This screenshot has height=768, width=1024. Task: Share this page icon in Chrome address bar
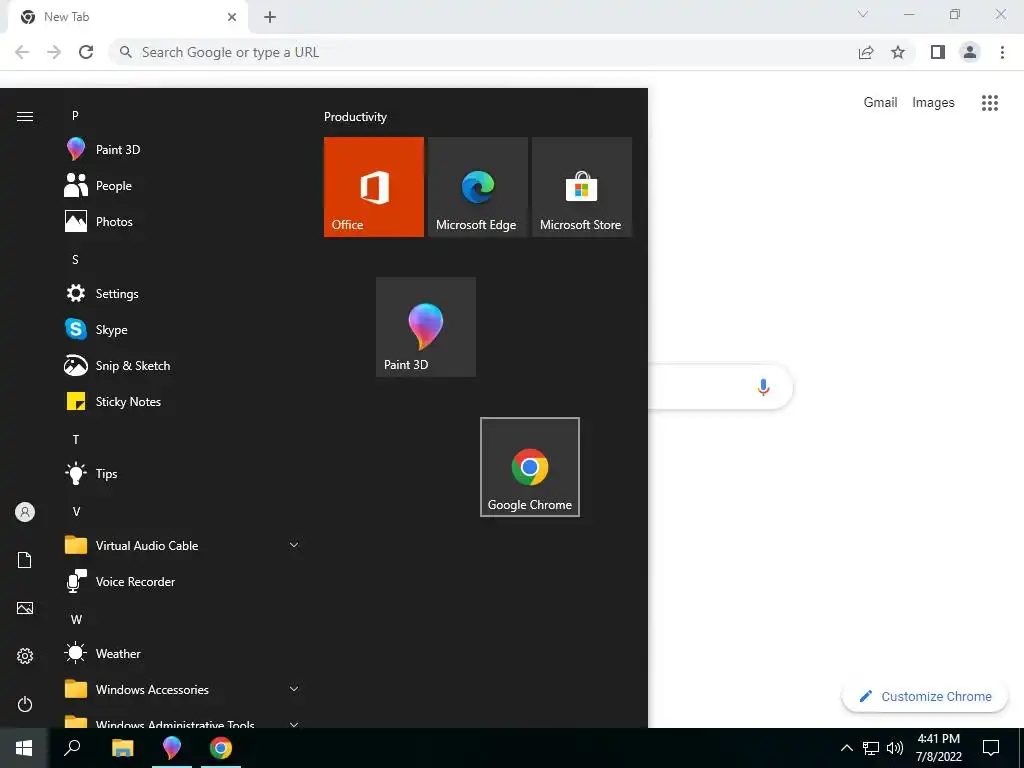click(866, 52)
